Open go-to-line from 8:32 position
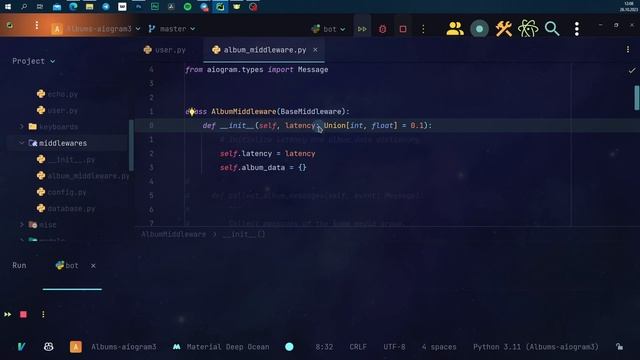This screenshot has width=640, height=360. pos(324,347)
